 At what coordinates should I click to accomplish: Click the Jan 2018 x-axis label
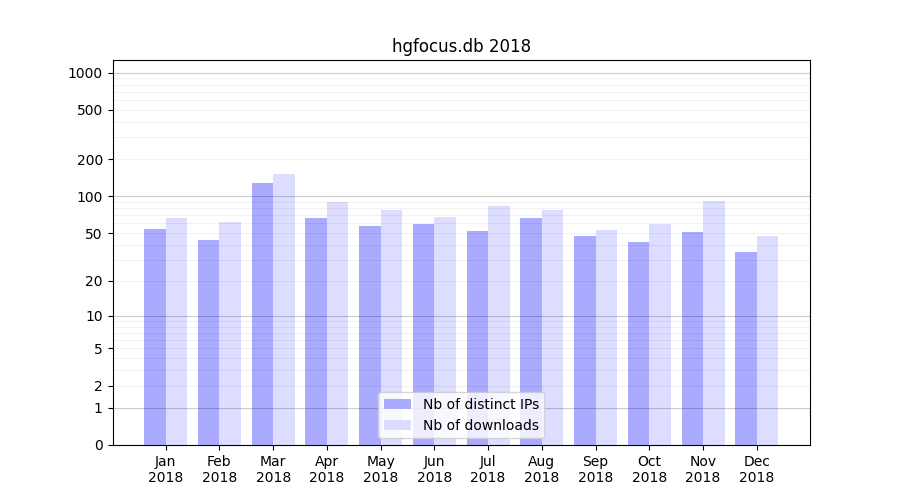click(x=166, y=469)
